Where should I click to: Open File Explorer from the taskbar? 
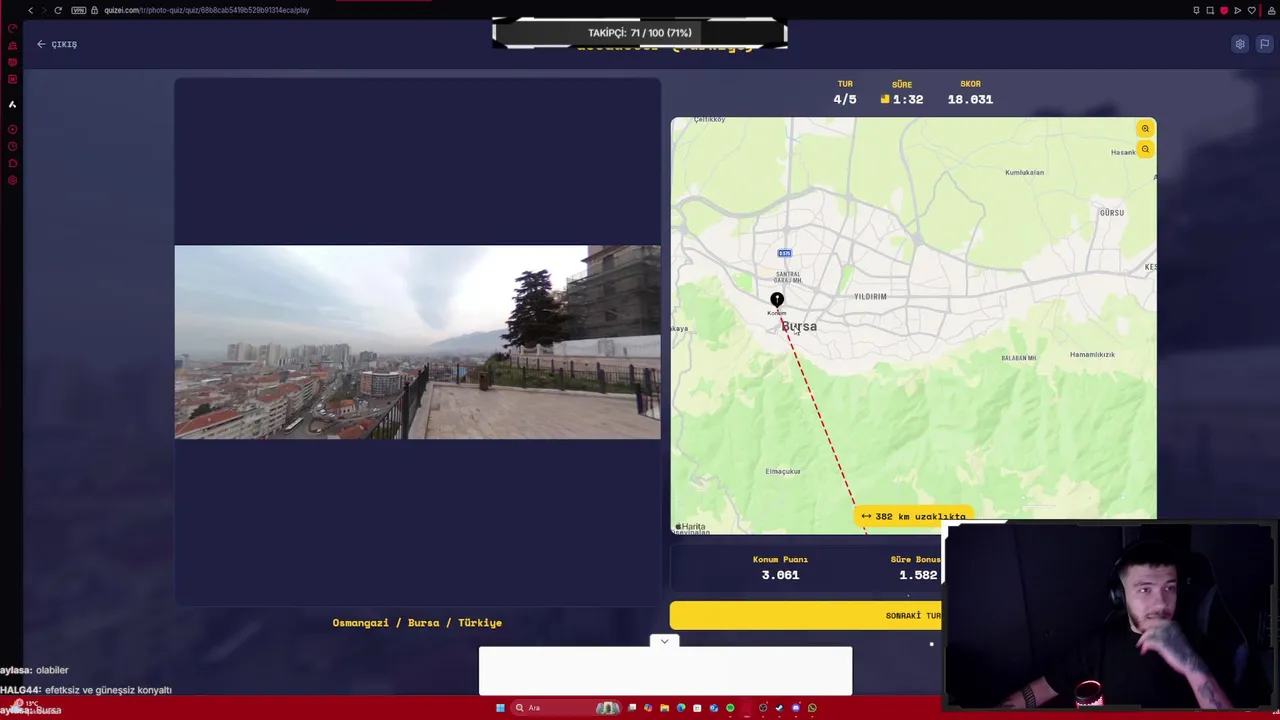(664, 708)
